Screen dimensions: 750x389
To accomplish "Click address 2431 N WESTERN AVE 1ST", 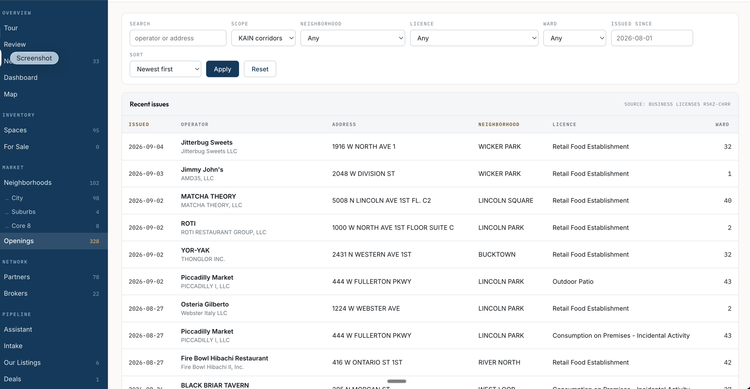I will tap(372, 255).
